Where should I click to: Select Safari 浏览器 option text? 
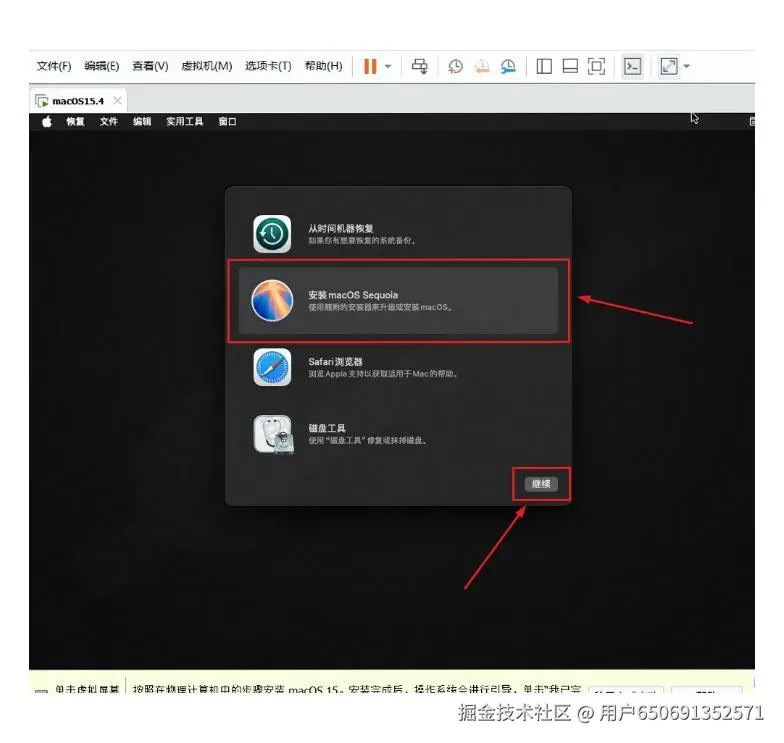[x=335, y=362]
